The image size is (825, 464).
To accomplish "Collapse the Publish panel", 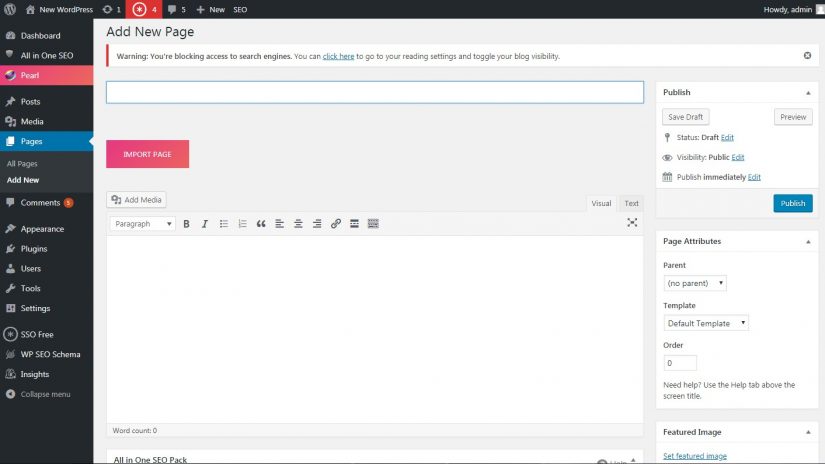I will (x=808, y=93).
